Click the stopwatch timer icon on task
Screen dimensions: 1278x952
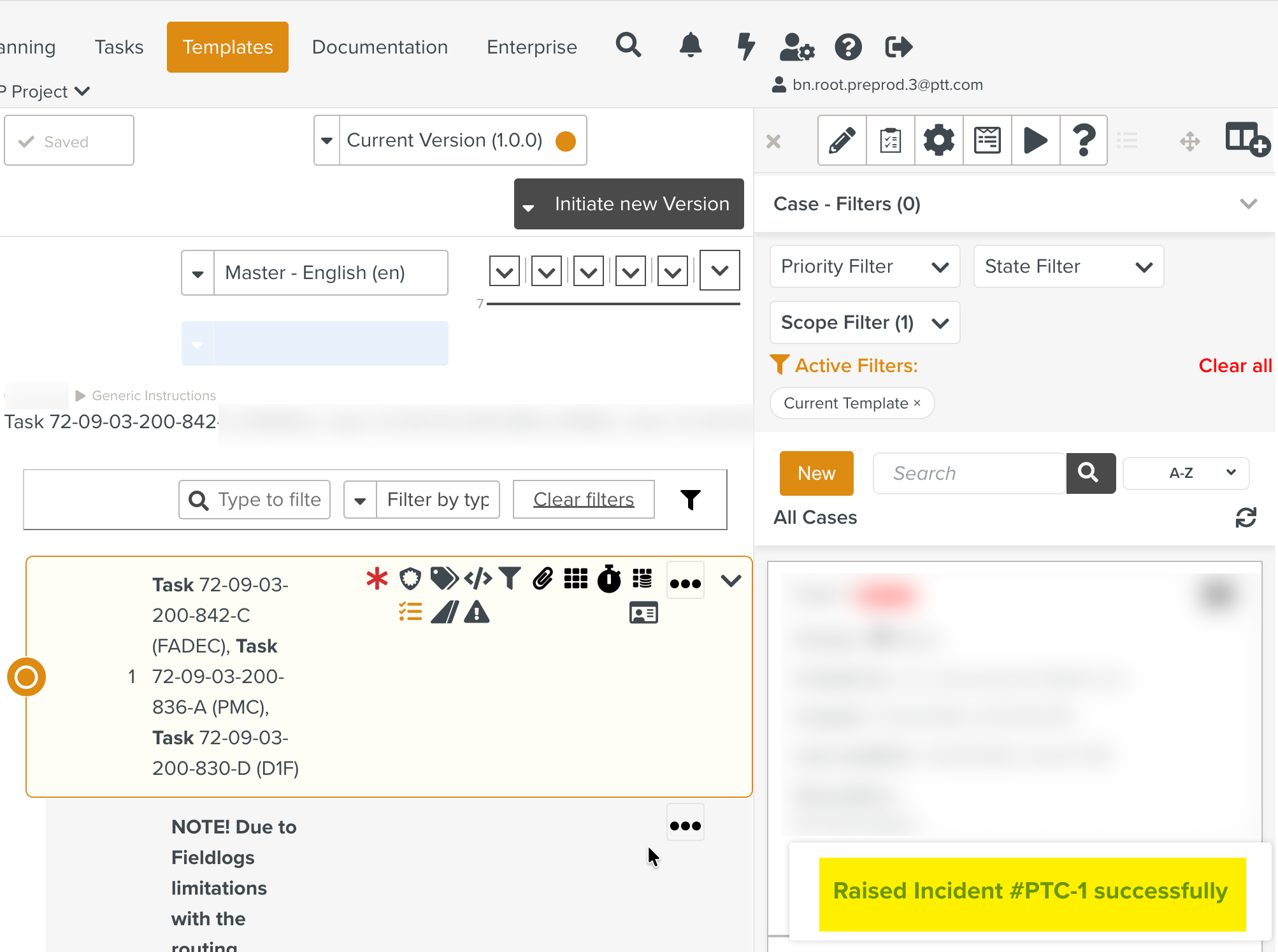pyautogui.click(x=609, y=579)
